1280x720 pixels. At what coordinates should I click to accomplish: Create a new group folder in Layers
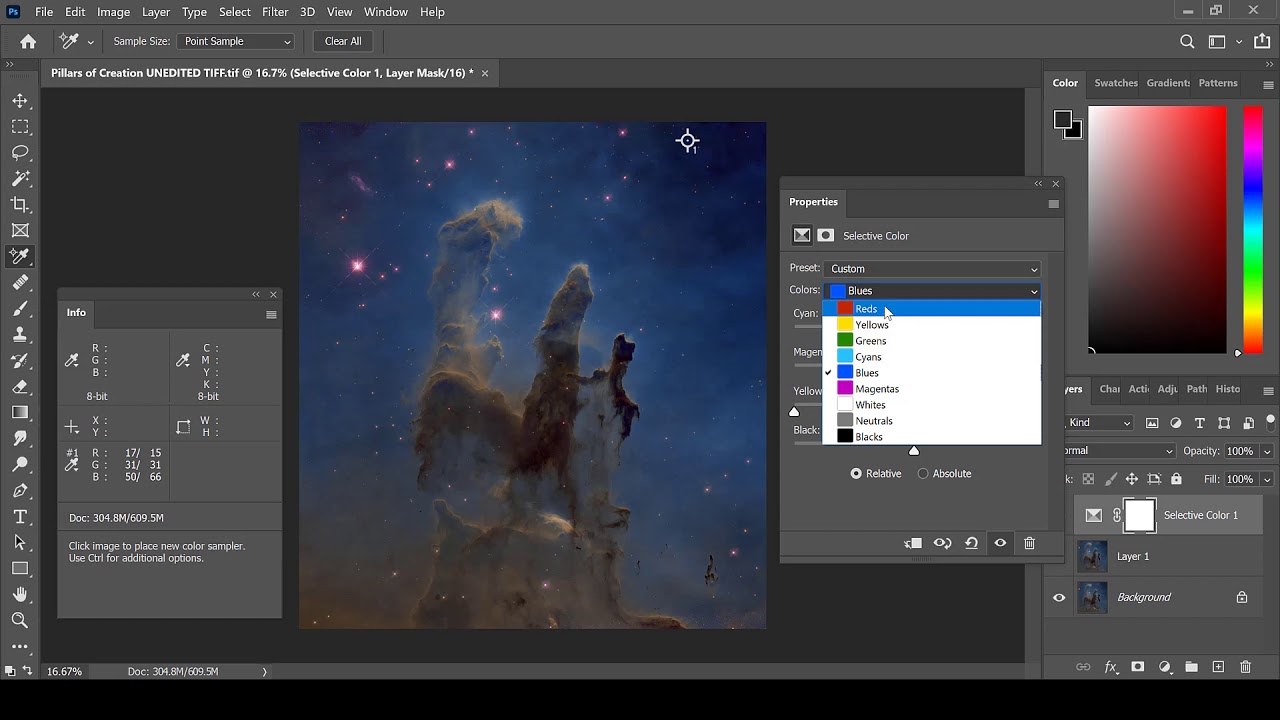pos(1191,667)
